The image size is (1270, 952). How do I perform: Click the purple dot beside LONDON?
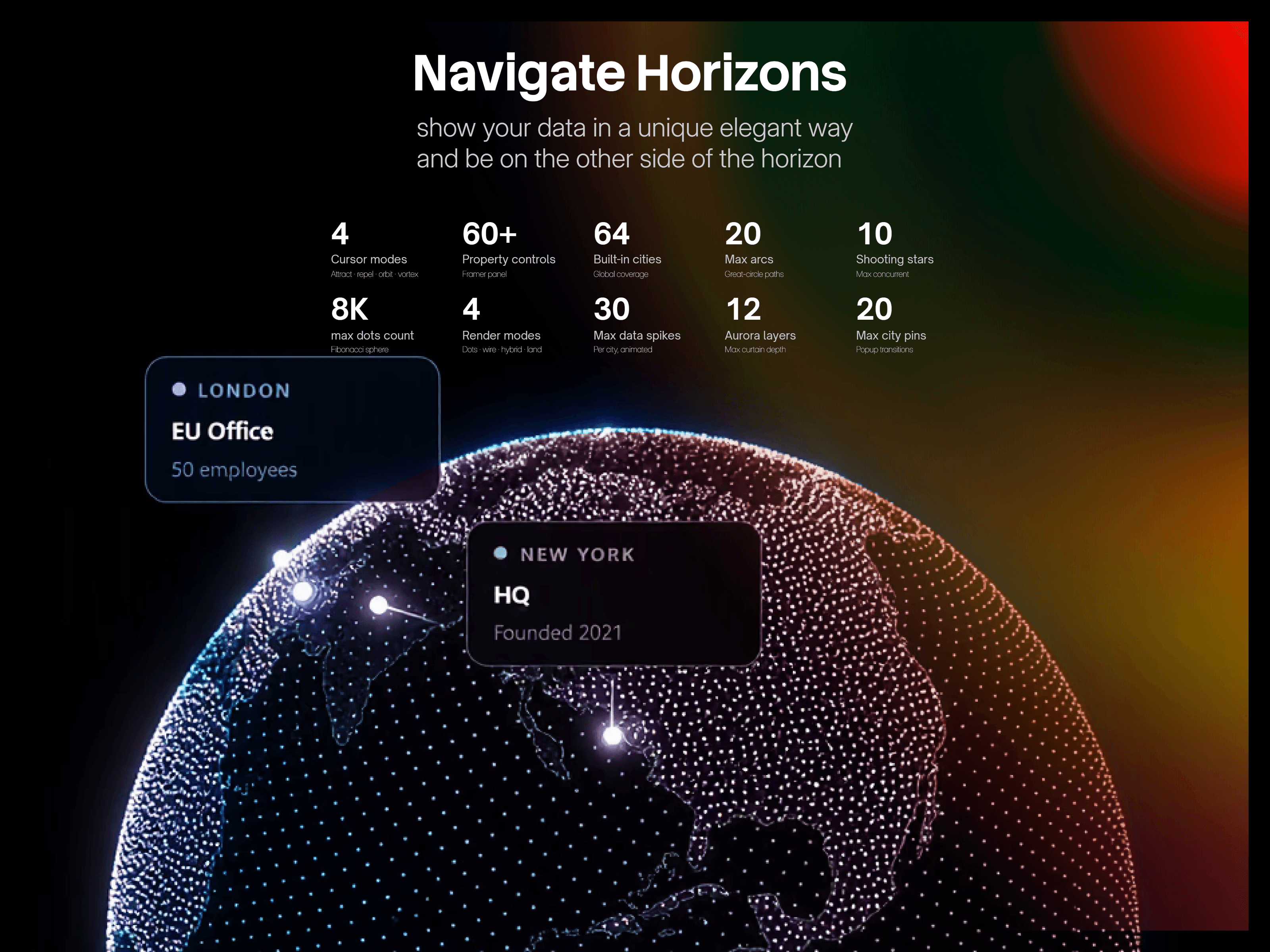[179, 390]
